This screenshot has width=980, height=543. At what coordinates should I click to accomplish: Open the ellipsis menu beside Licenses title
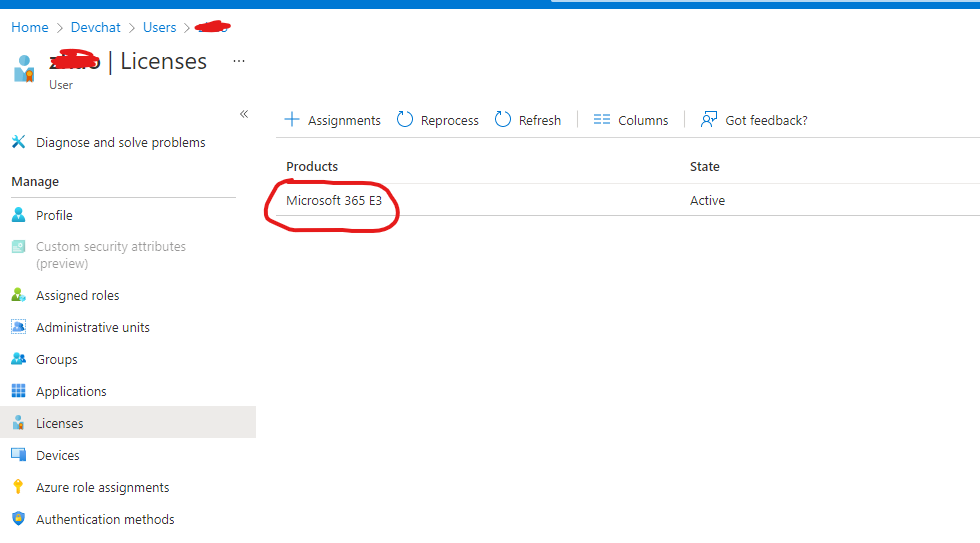239,61
